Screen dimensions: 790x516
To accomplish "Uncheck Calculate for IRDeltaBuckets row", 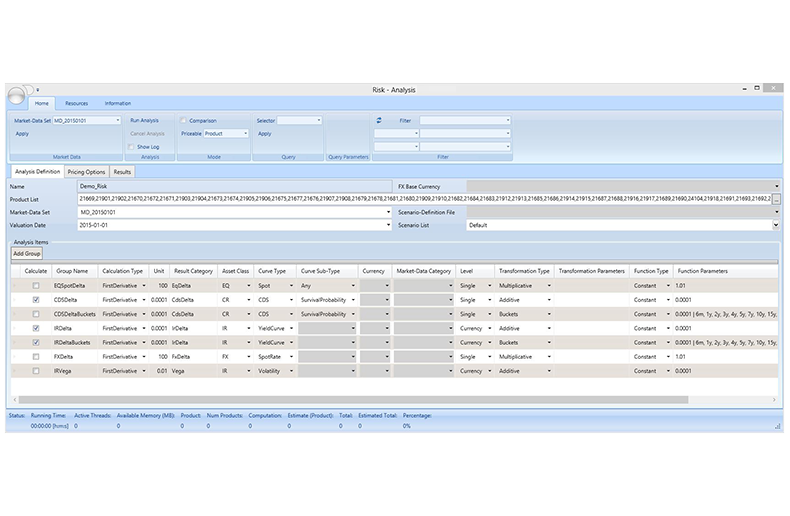I will point(36,342).
